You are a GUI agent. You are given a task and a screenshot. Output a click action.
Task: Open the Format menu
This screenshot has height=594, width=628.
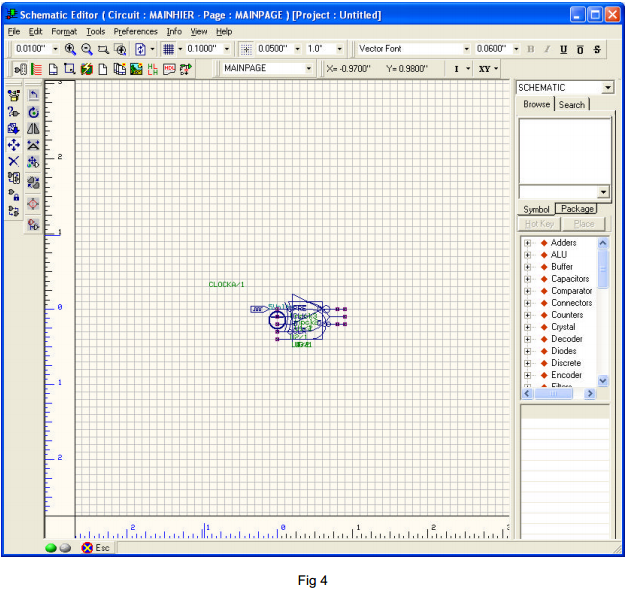click(x=64, y=31)
